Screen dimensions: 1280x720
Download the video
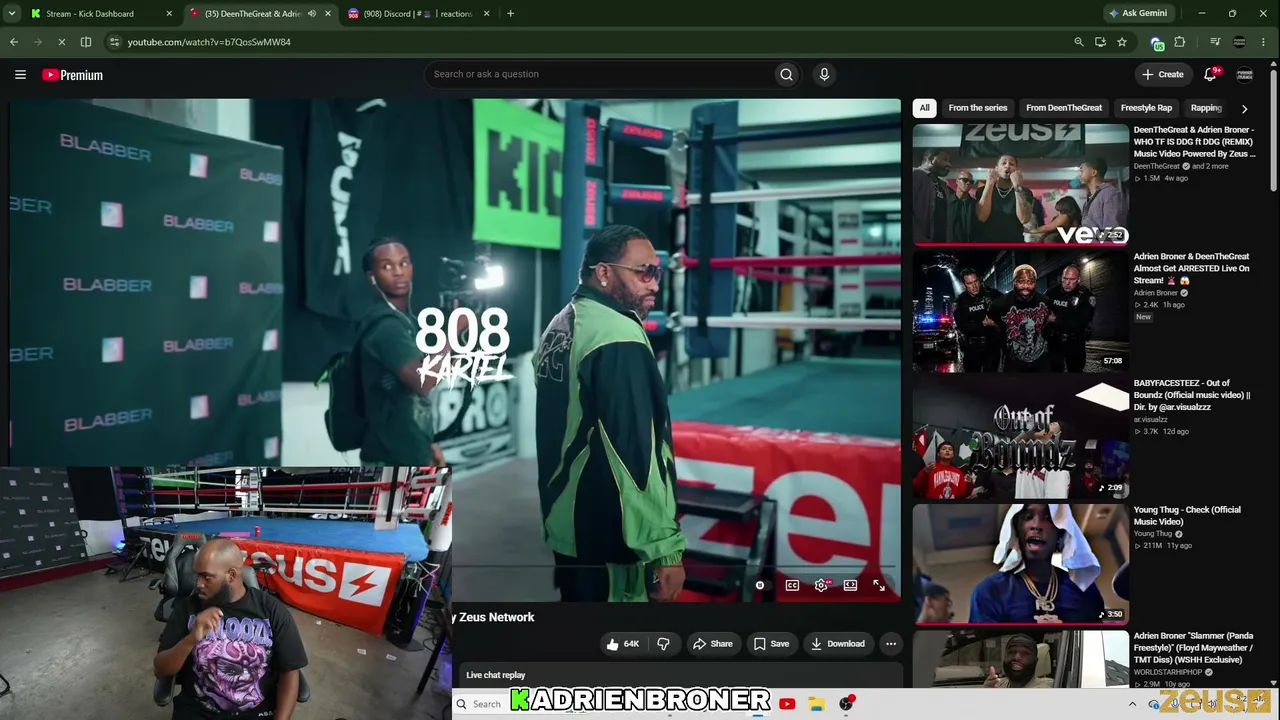pos(838,644)
